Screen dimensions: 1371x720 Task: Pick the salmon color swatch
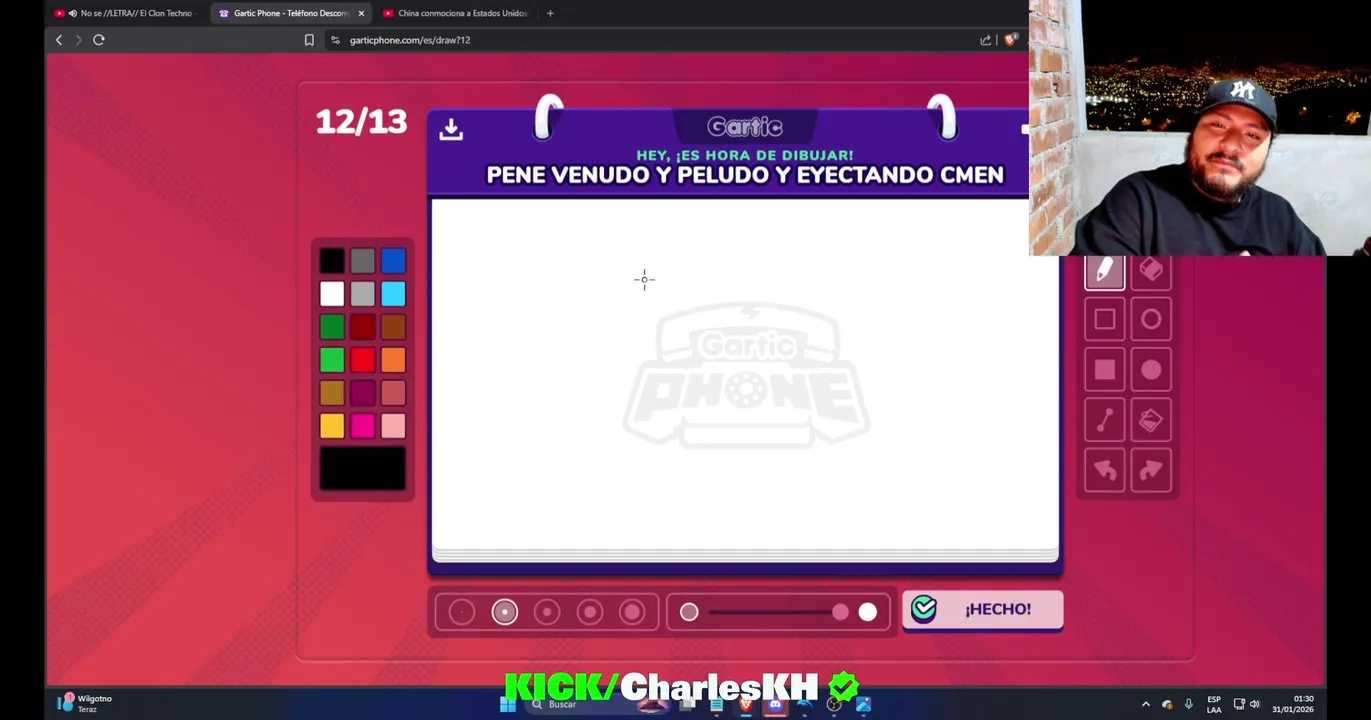pyautogui.click(x=393, y=393)
